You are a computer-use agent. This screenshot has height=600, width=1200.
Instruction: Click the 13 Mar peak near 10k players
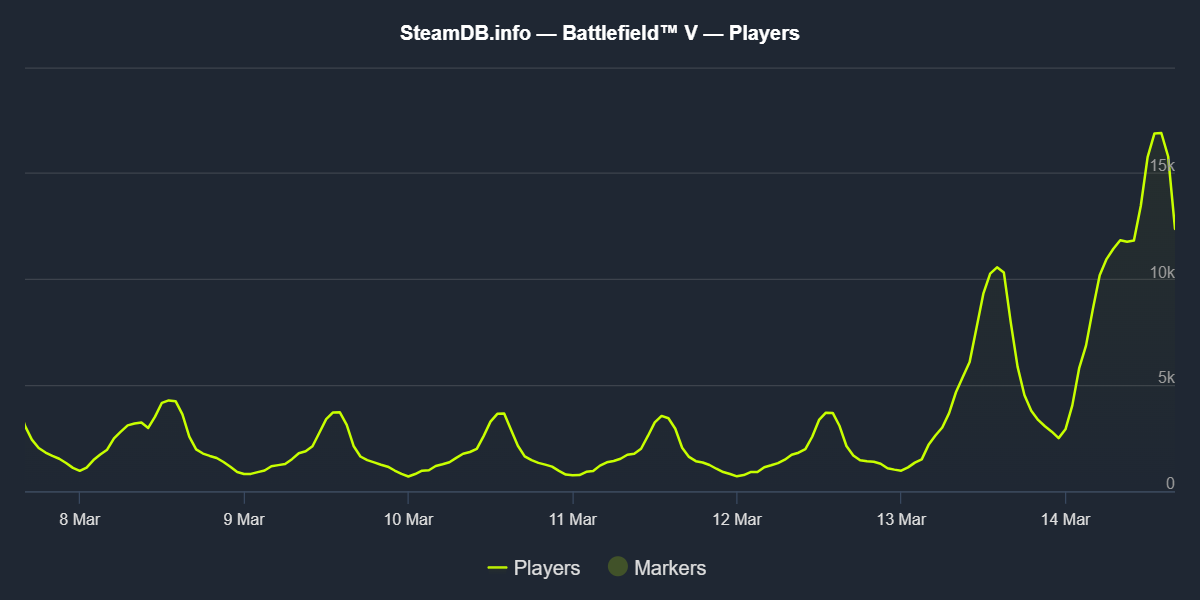[x=996, y=267]
